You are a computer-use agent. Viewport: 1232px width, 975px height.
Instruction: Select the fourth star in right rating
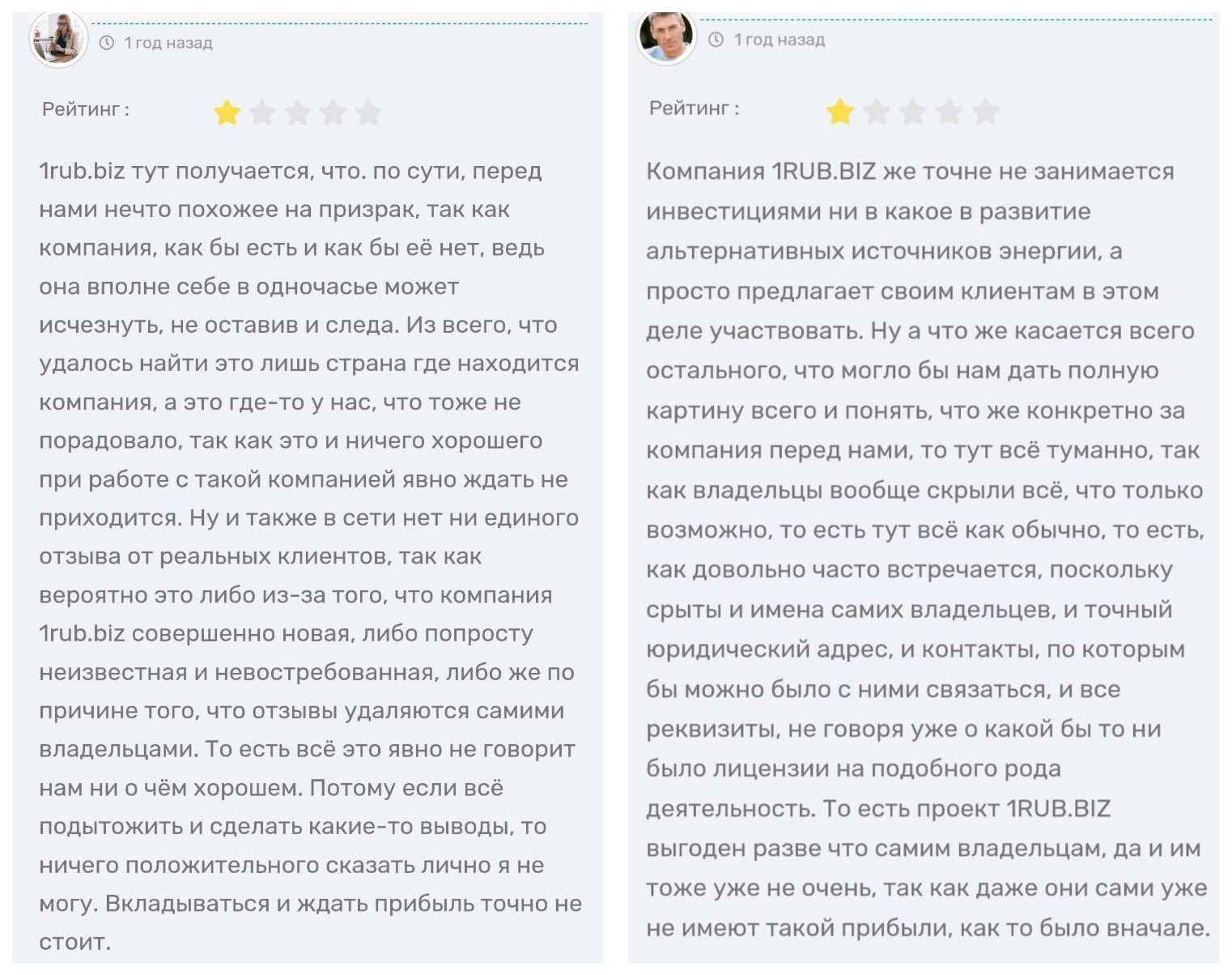949,112
